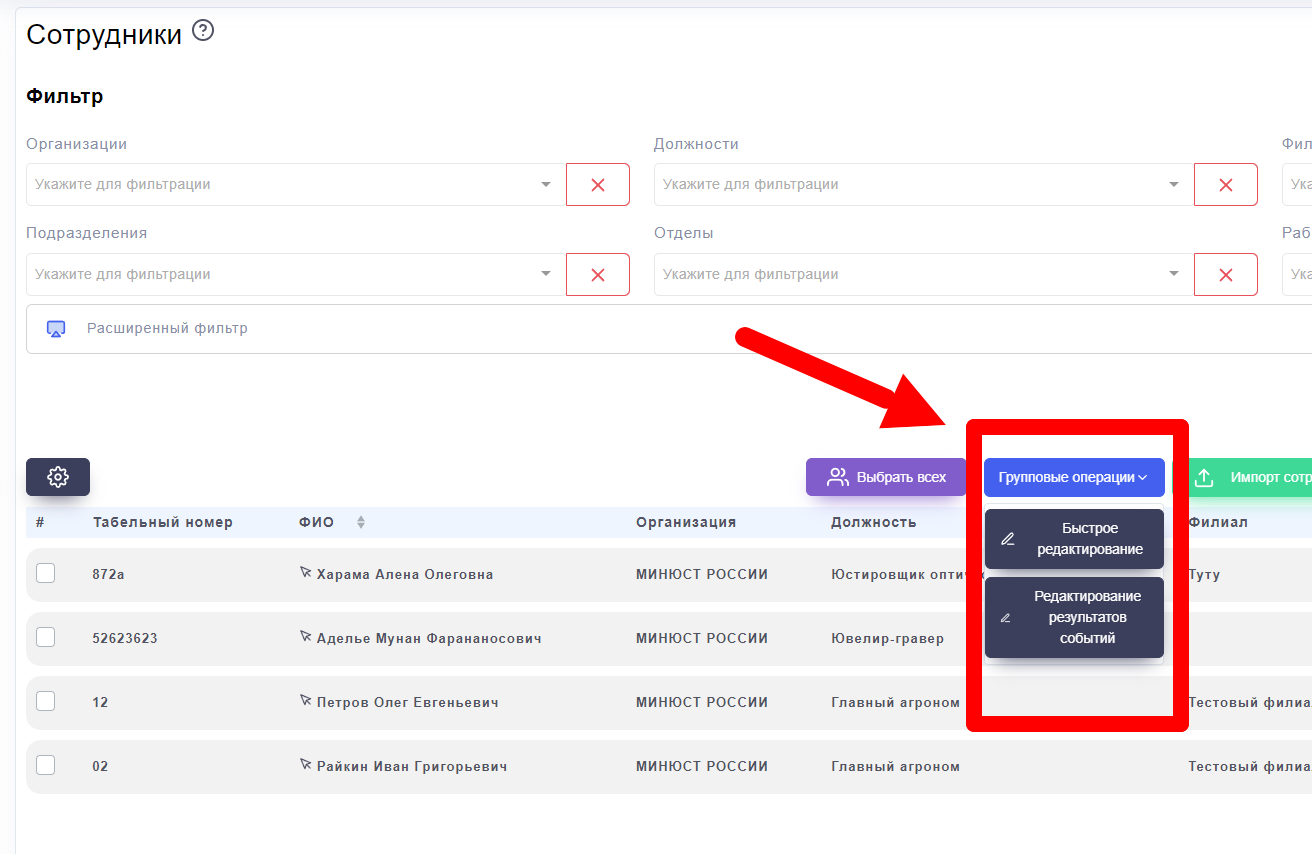1312x854 pixels.
Task: Tick the checkbox for employee 872a
Action: 45,574
